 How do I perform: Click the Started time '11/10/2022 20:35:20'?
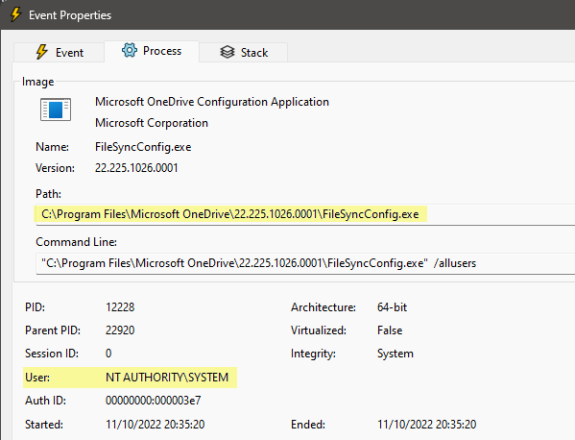coord(155,425)
